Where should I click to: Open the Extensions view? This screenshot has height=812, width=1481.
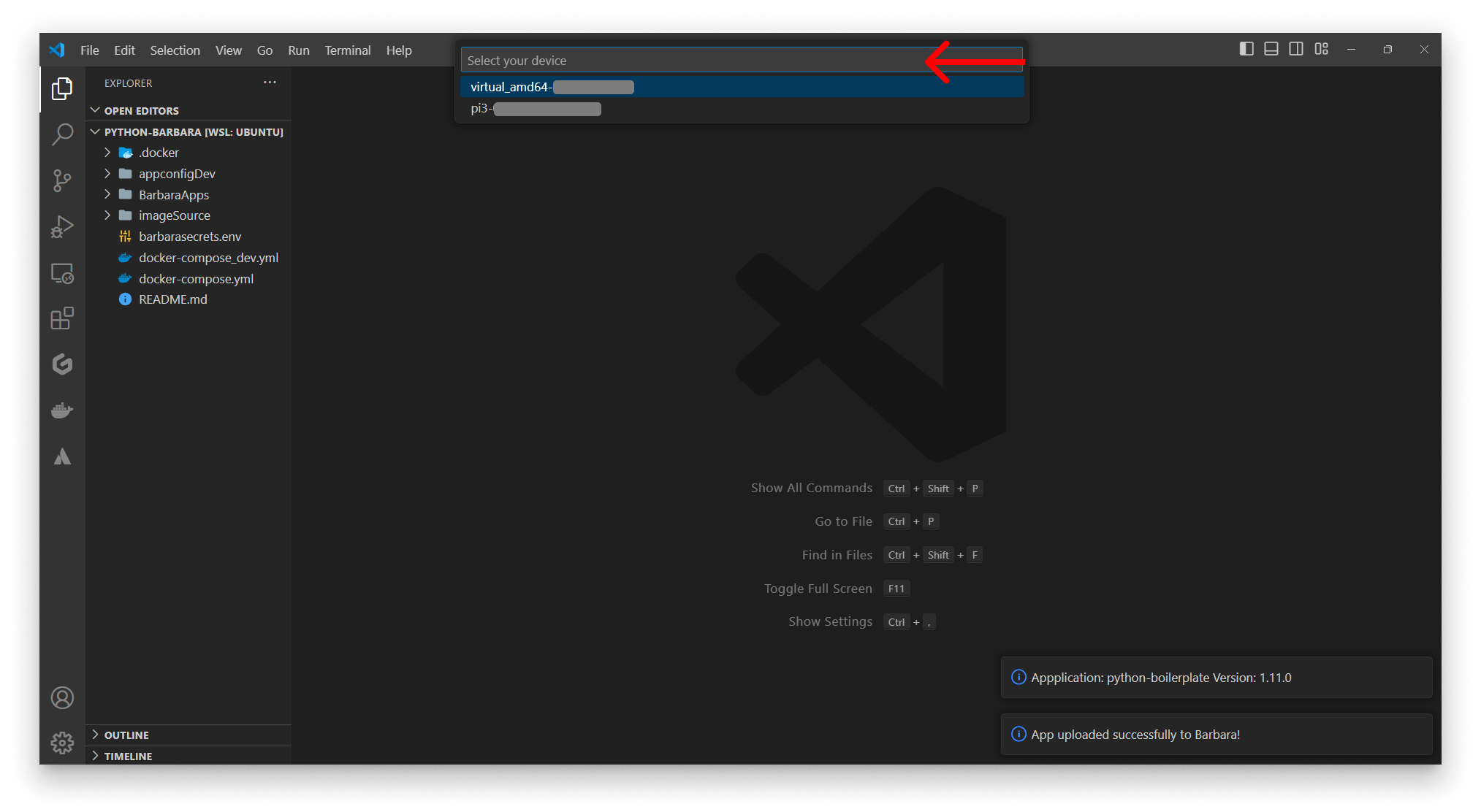(63, 318)
